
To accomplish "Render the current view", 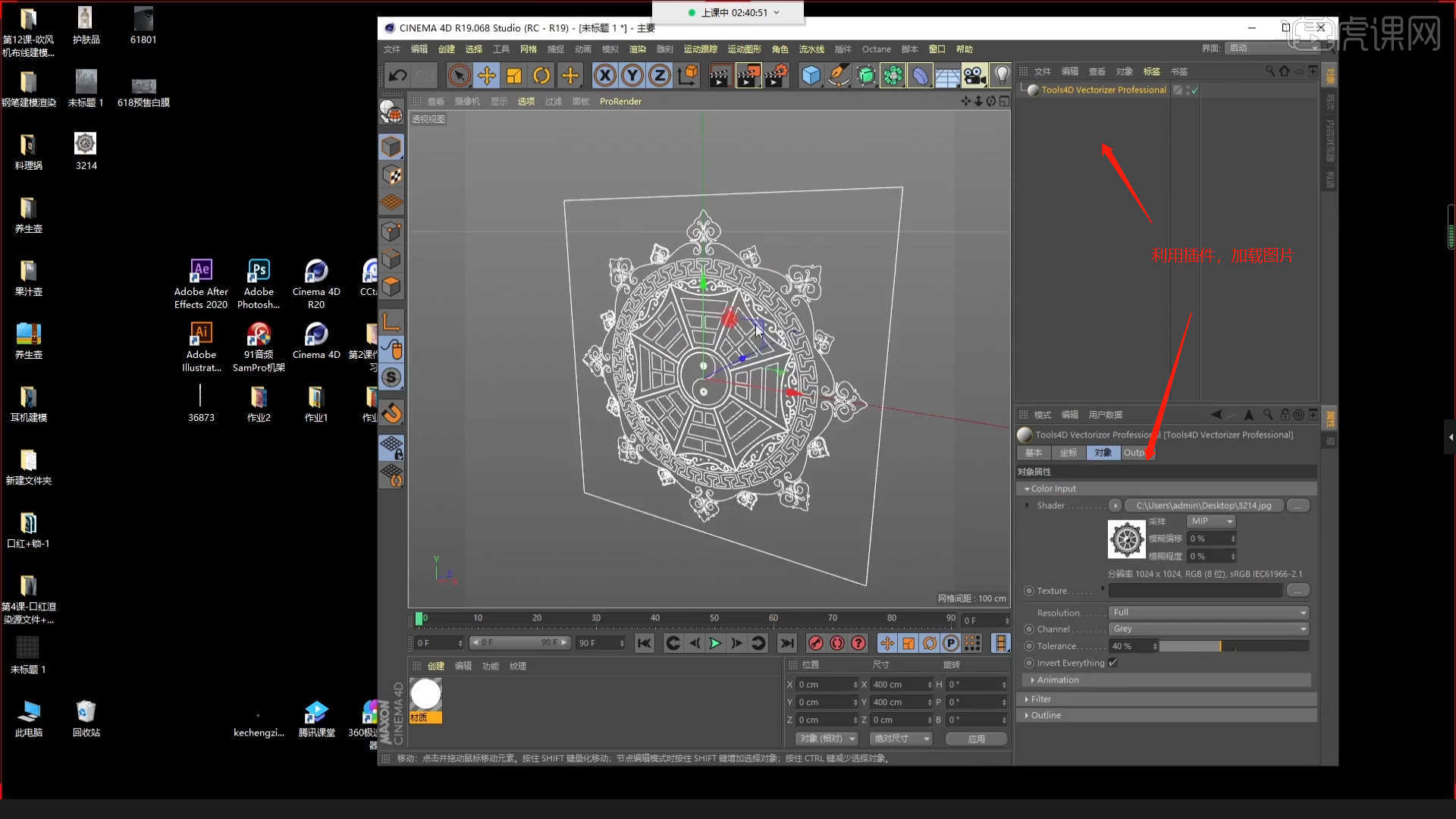I will click(x=719, y=75).
